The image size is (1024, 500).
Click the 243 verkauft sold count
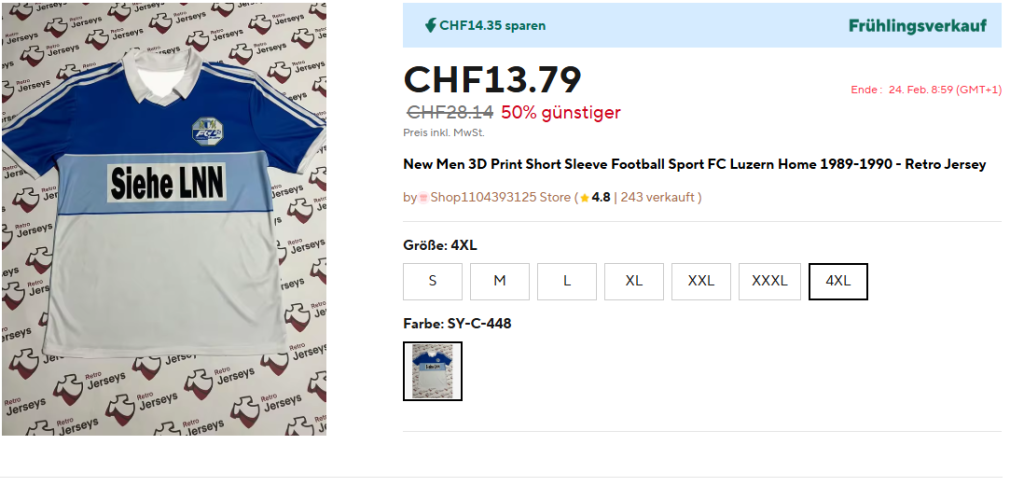[x=658, y=198]
